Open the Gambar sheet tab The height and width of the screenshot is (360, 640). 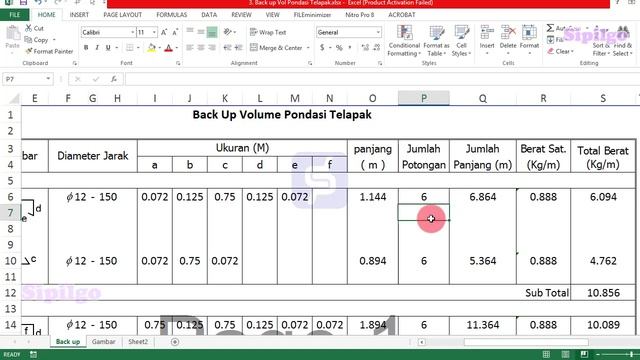pos(104,342)
